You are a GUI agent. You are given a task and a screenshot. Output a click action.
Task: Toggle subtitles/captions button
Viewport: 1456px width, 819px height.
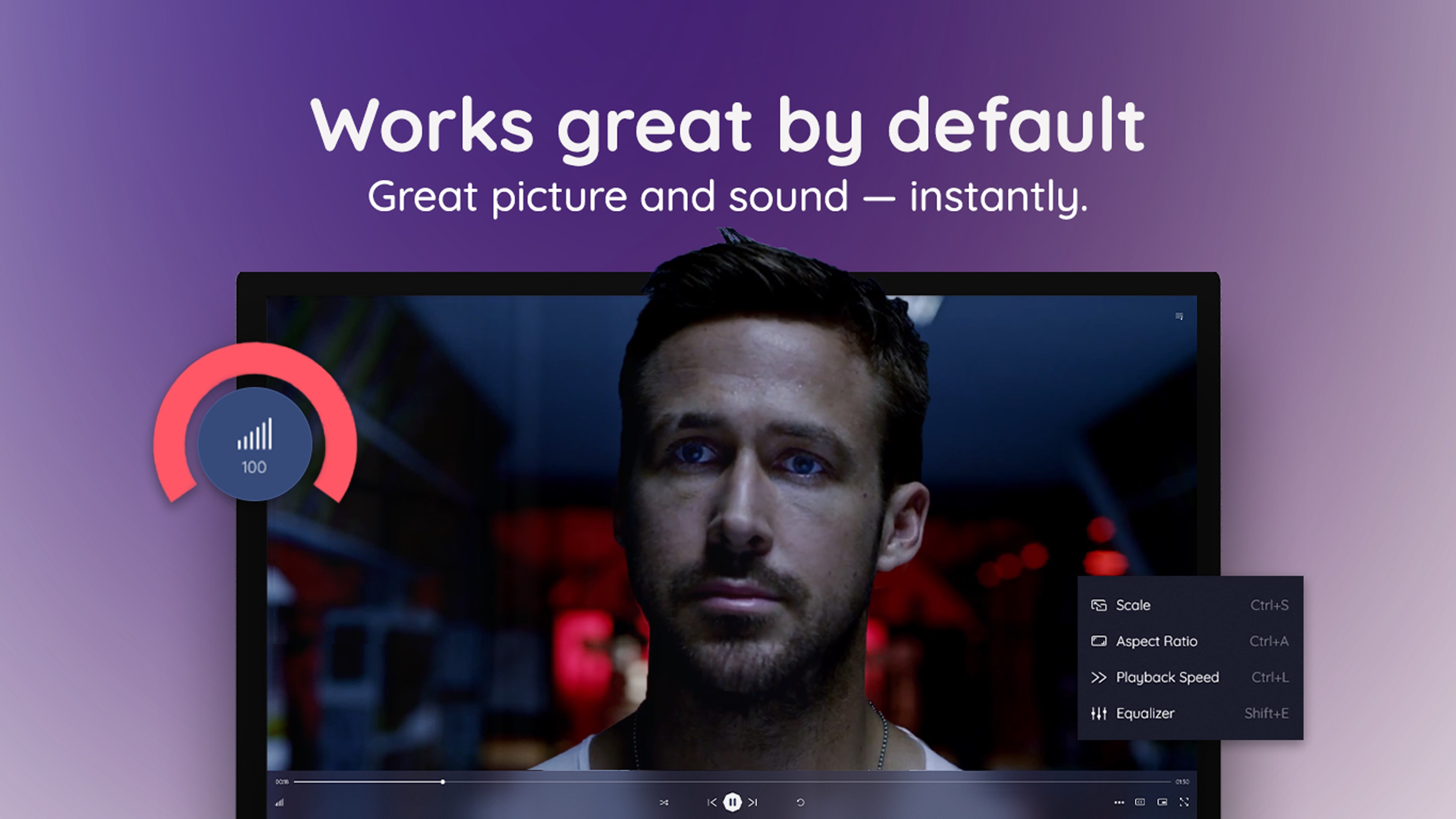pos(1140,802)
